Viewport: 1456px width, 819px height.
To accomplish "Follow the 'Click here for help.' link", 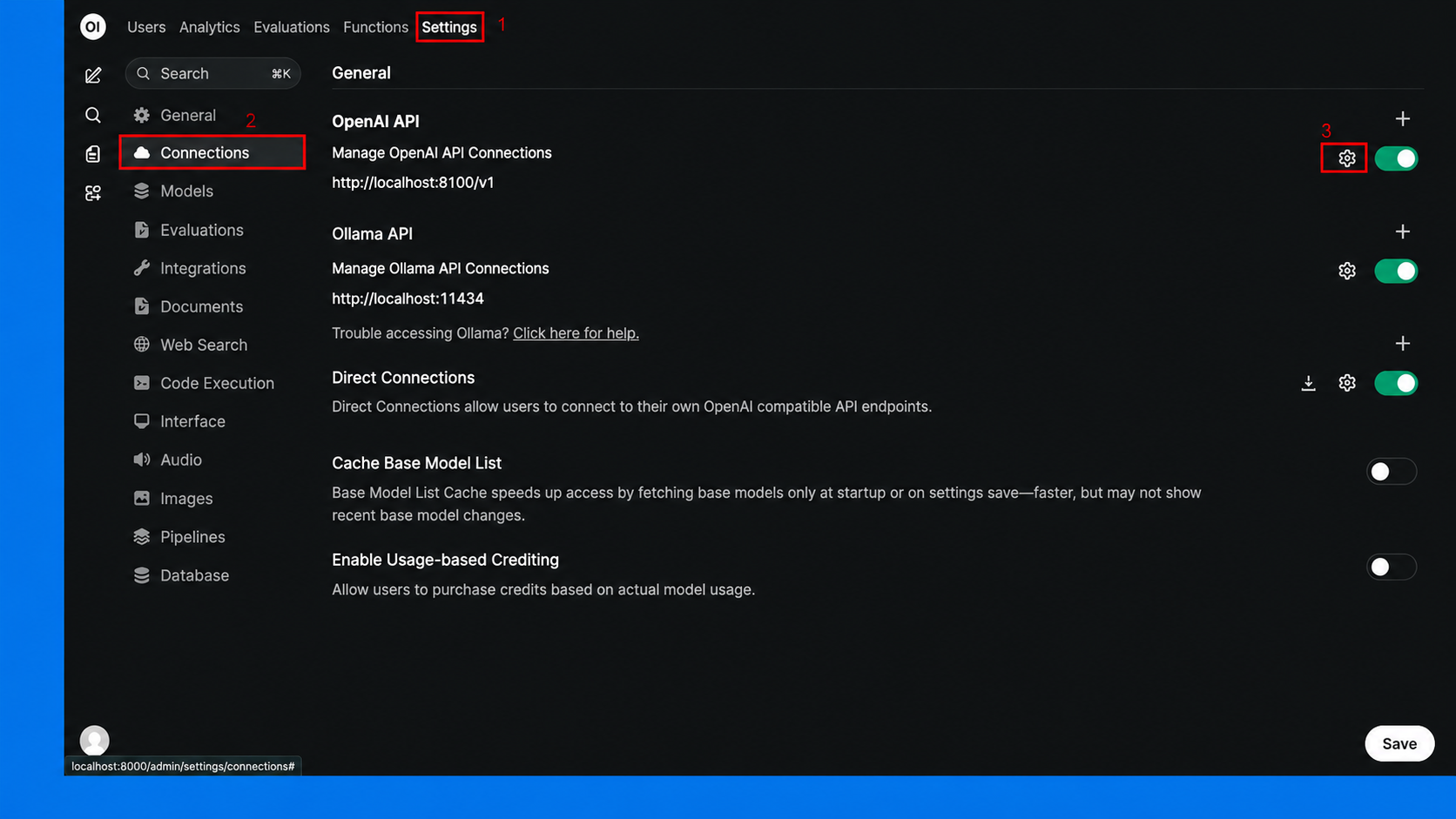I will pyautogui.click(x=576, y=333).
